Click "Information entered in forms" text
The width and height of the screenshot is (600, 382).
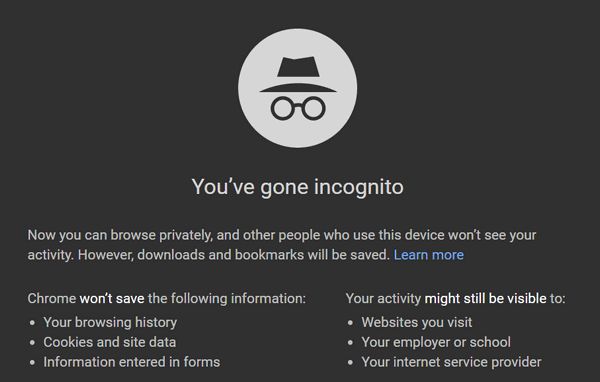pos(132,362)
